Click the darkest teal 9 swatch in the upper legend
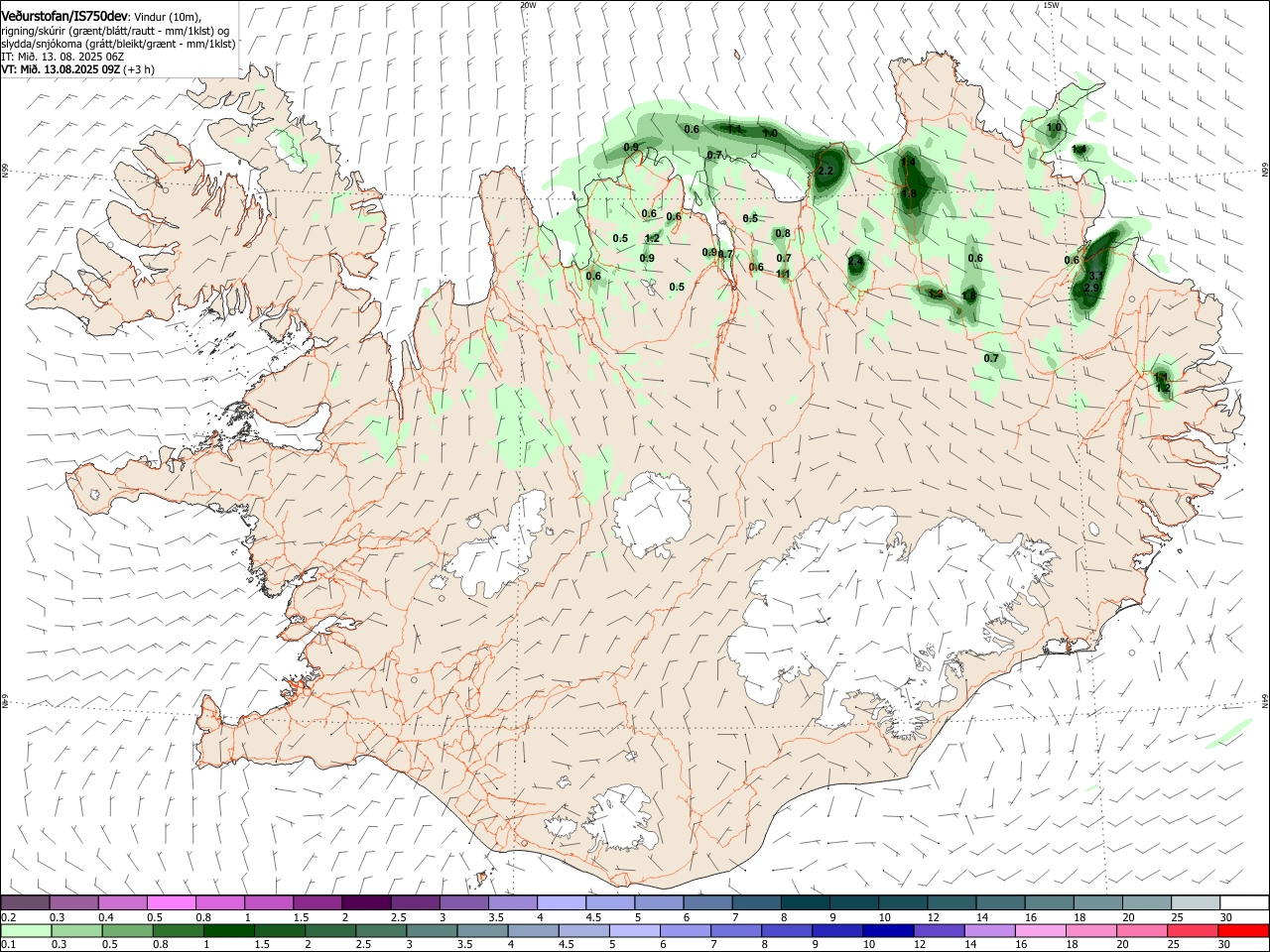This screenshot has height=952, width=1270. (x=854, y=902)
